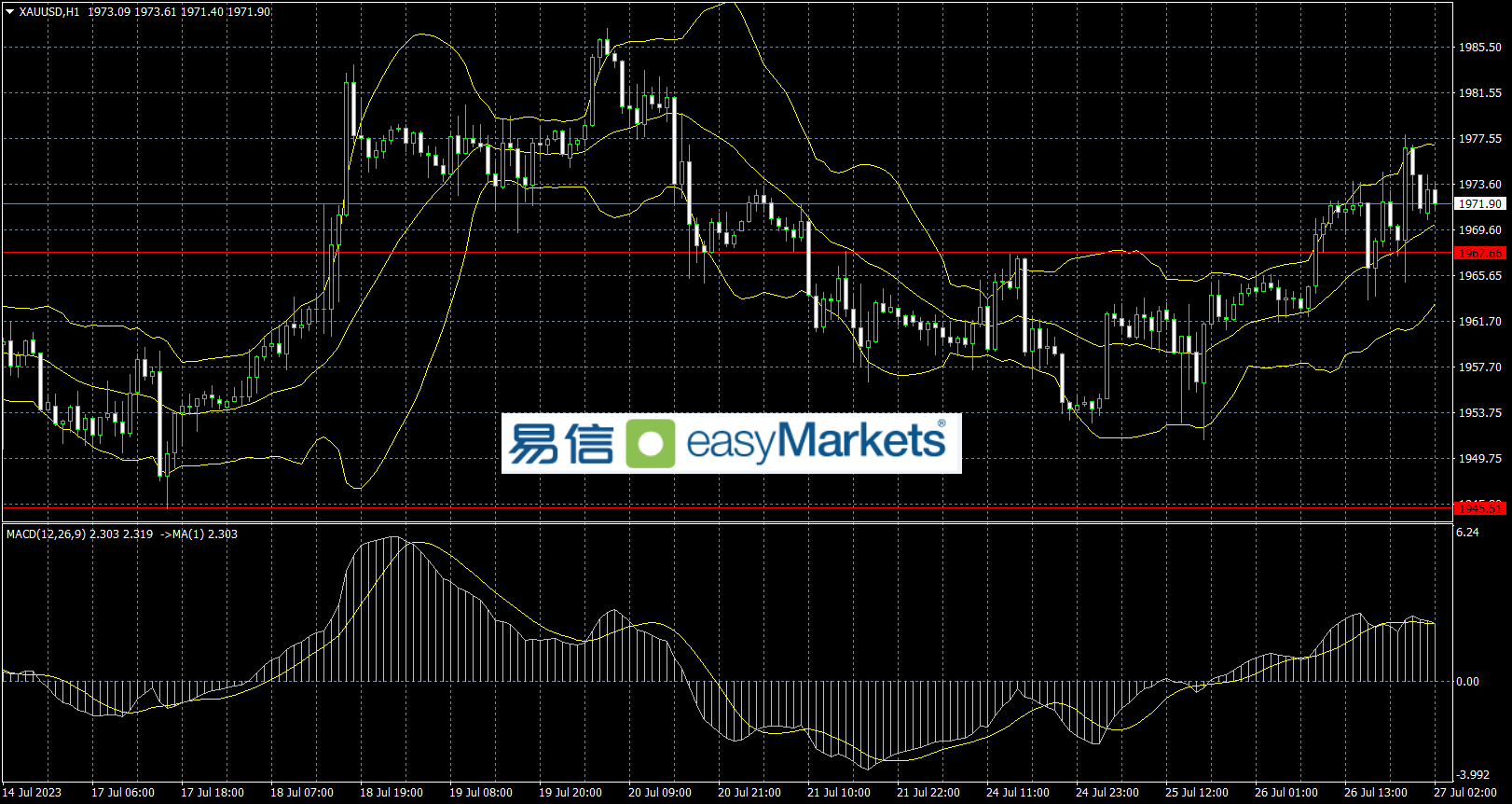Click the XAUUSD,H1 symbol title text
The image size is (1512, 804).
[49, 12]
